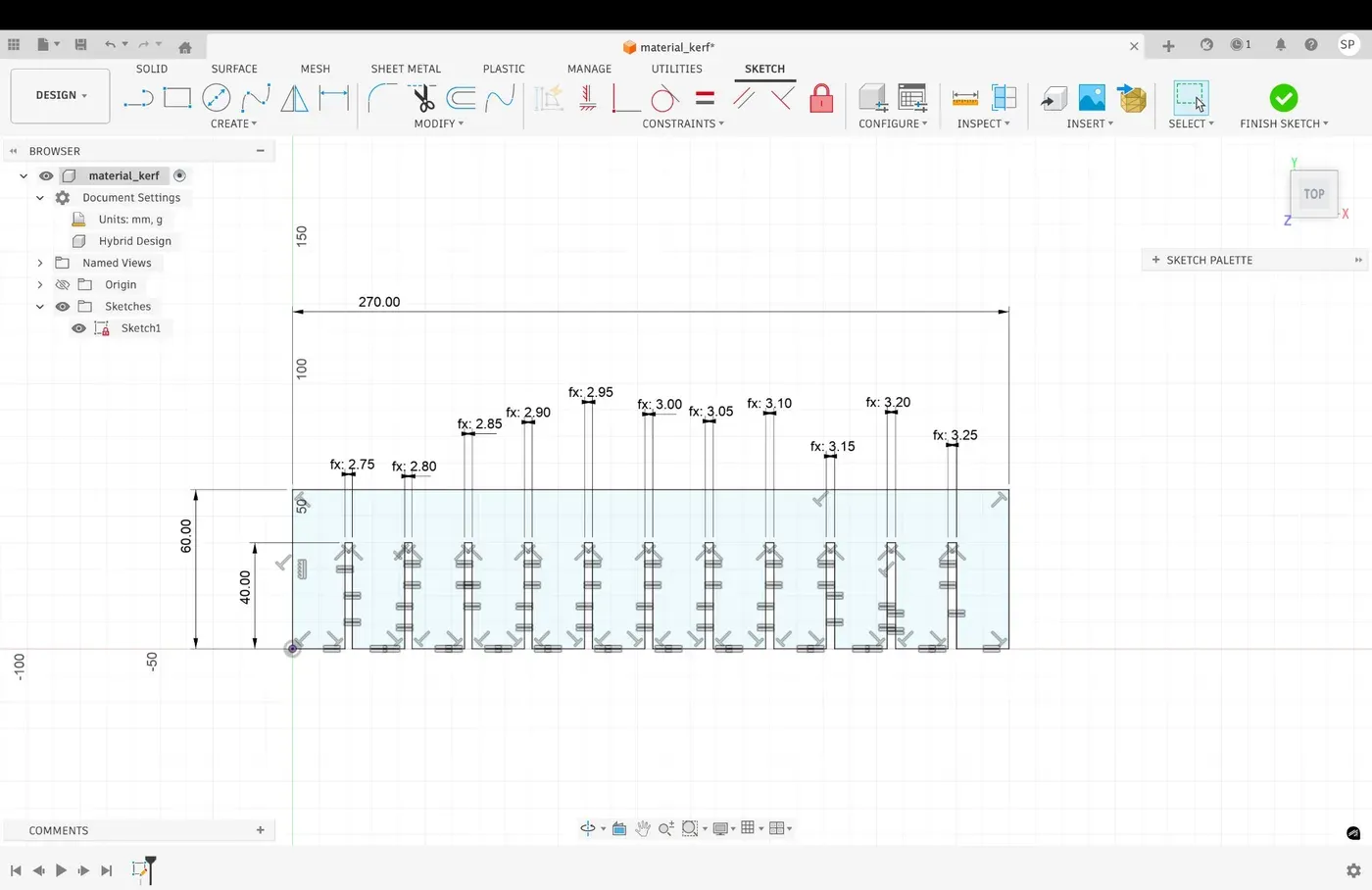Open the MODIFY dropdown menu
This screenshot has width=1372, height=890.
(x=438, y=124)
